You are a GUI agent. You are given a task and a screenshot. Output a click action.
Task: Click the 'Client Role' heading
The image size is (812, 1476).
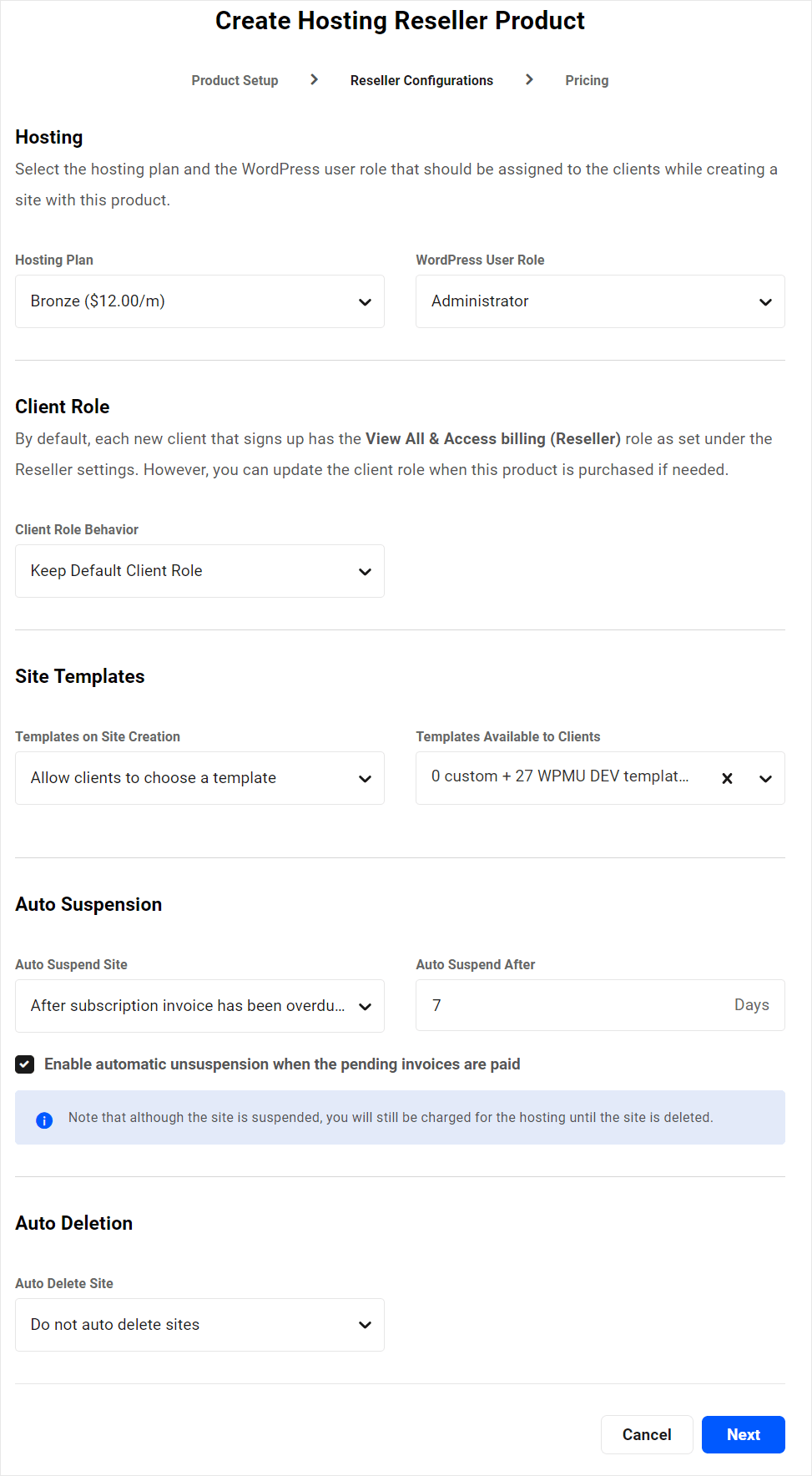click(63, 407)
